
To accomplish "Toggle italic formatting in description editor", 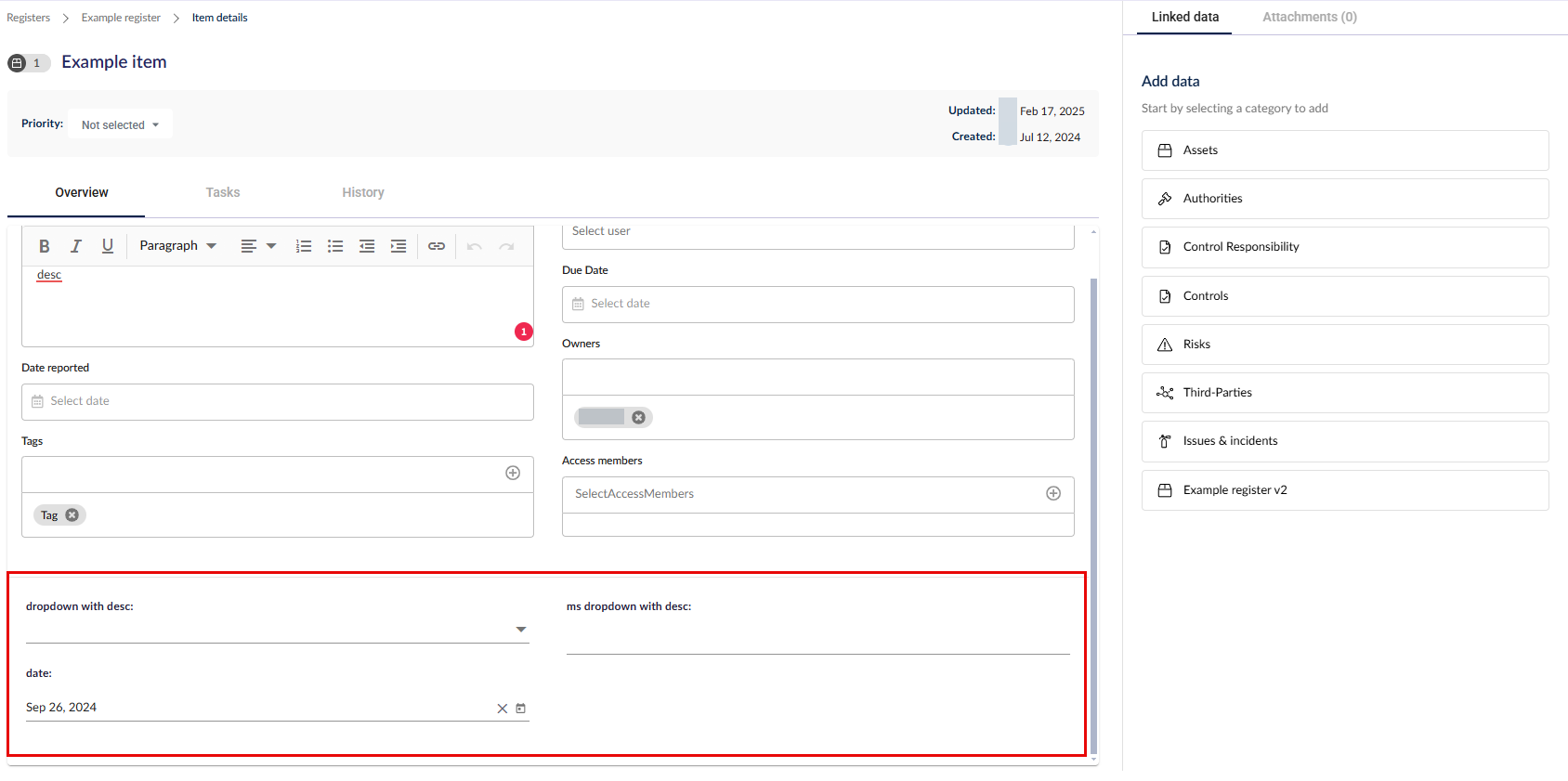I will [x=76, y=246].
